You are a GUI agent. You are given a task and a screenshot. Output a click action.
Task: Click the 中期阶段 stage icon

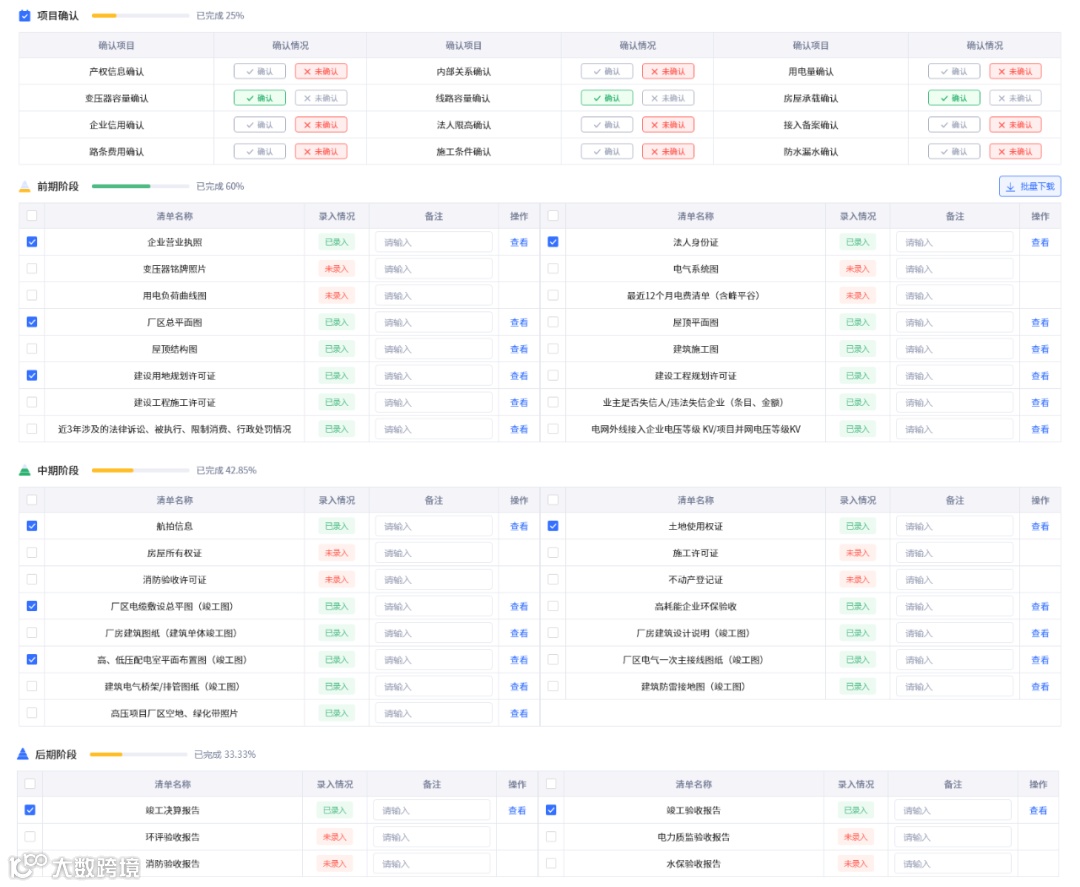tap(25, 470)
